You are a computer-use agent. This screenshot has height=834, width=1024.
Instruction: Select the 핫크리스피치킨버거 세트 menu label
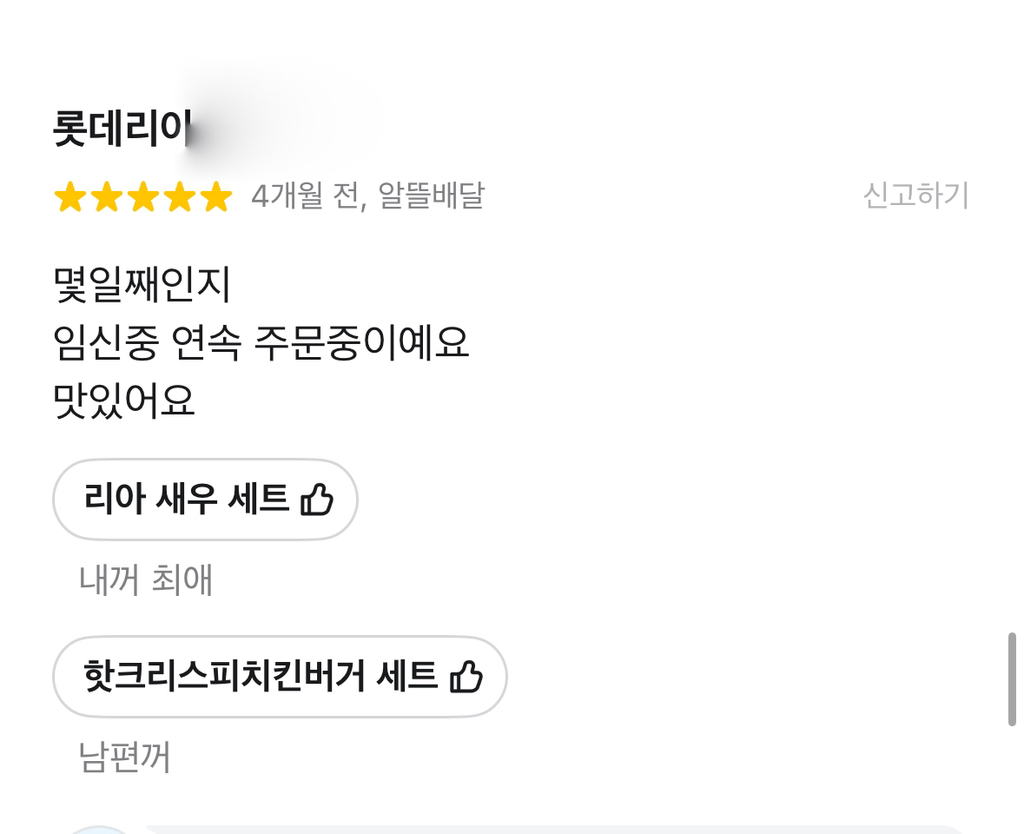[260, 676]
